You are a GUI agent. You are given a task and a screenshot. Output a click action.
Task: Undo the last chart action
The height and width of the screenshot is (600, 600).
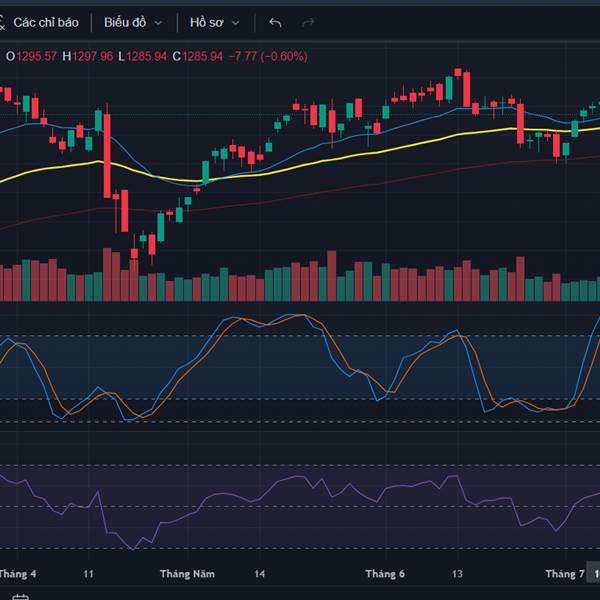coord(275,23)
